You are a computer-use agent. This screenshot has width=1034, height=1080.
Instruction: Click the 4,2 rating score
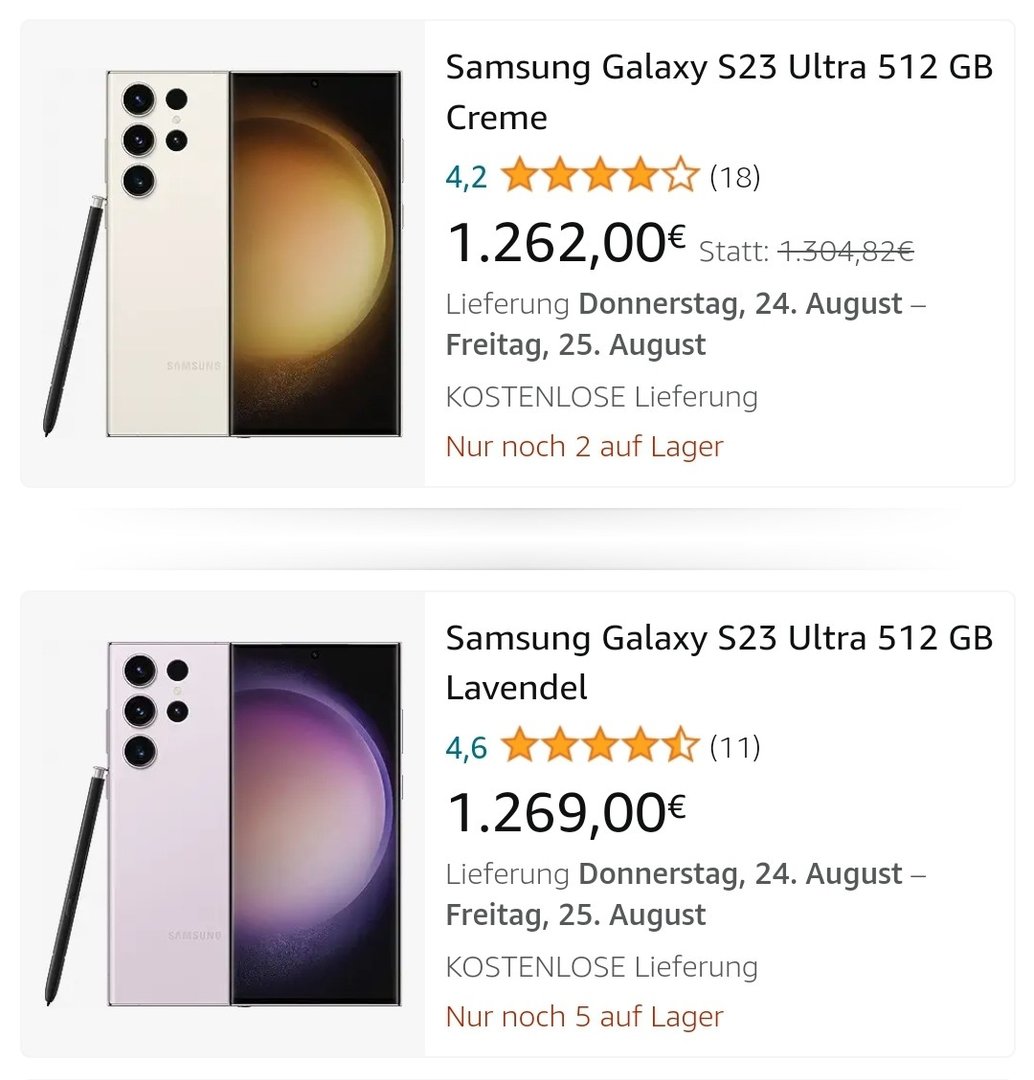point(466,178)
